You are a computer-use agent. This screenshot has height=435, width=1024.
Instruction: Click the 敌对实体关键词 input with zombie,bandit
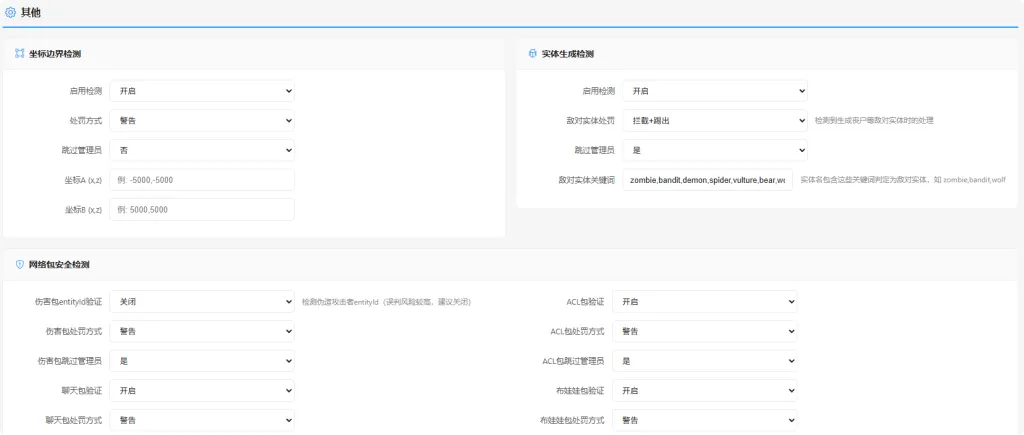(707, 180)
